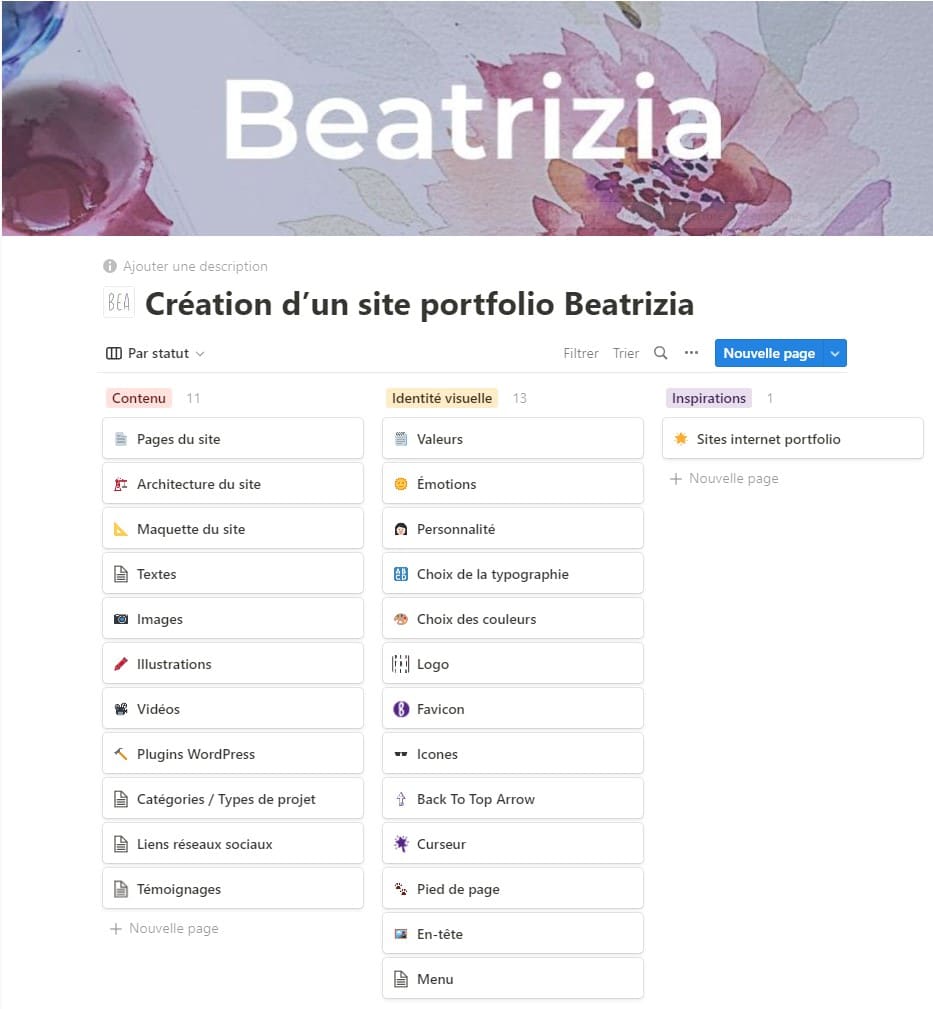Click the BEA page icon beside the title

[x=118, y=301]
